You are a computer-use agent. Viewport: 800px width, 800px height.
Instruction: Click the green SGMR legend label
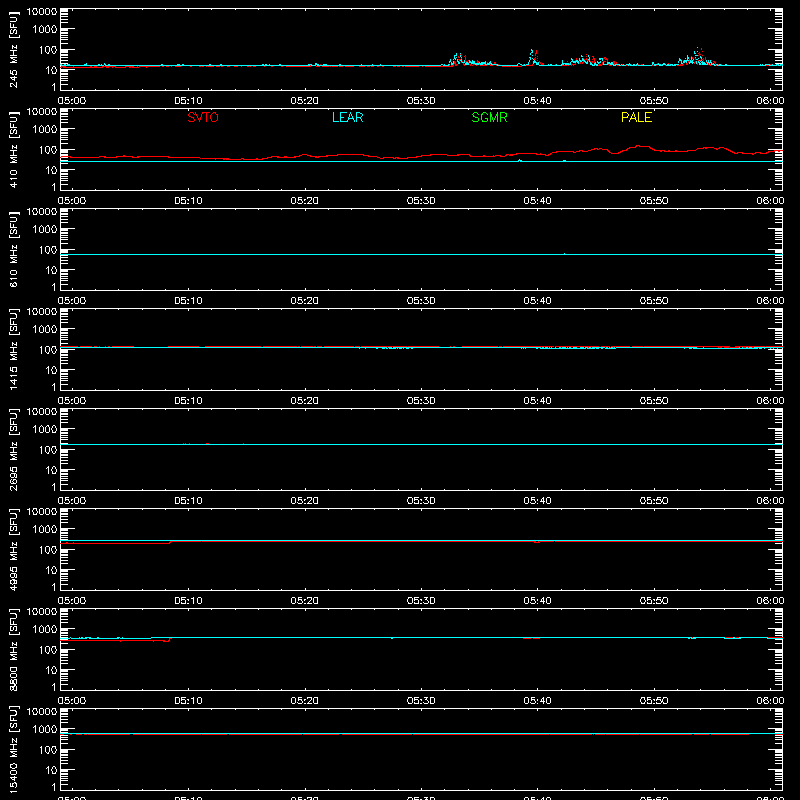[x=489, y=117]
